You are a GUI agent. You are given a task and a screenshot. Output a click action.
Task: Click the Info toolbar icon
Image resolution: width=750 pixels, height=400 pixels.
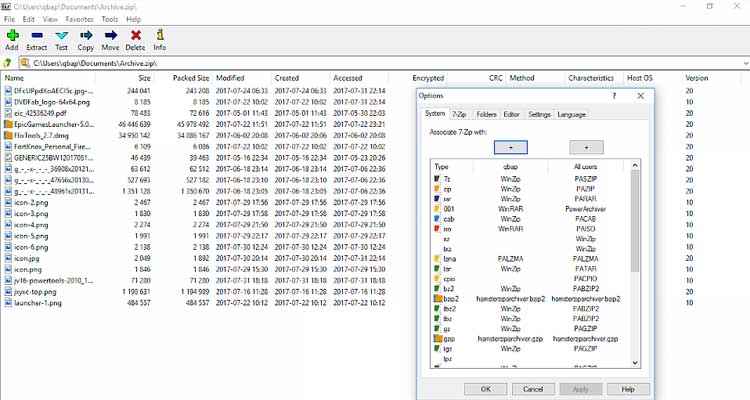160,35
